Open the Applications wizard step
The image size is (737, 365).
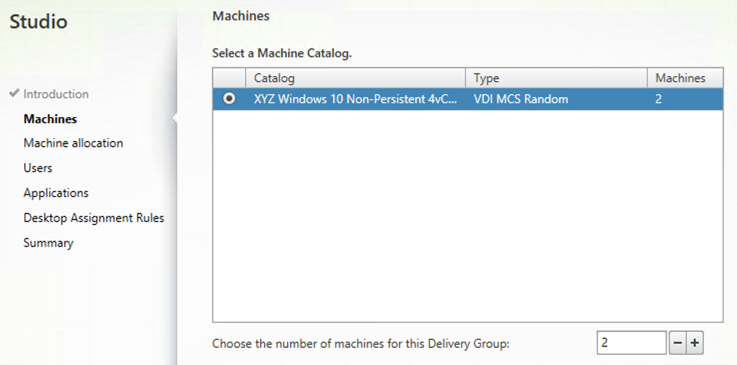pos(56,193)
